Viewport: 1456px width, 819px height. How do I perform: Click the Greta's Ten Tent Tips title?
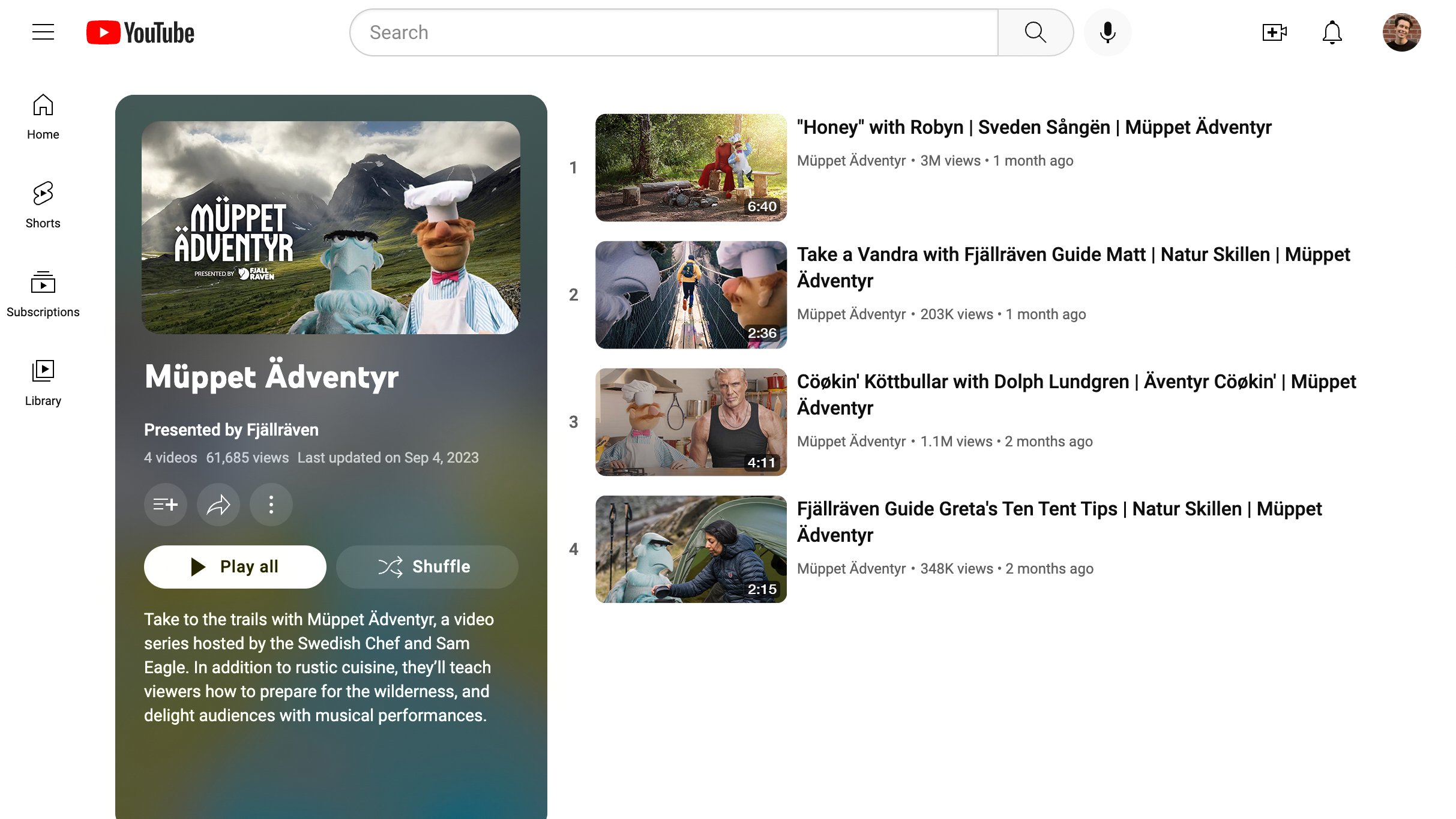point(1059,522)
